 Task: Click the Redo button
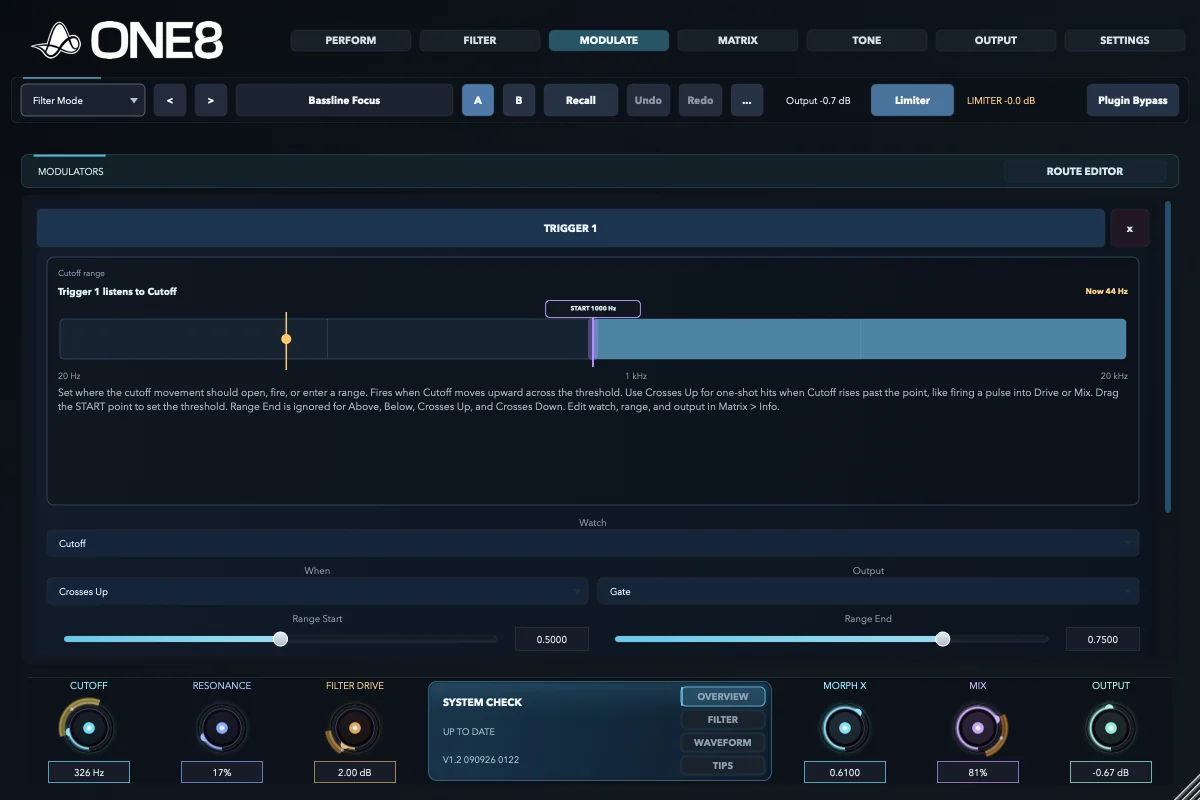click(x=700, y=100)
